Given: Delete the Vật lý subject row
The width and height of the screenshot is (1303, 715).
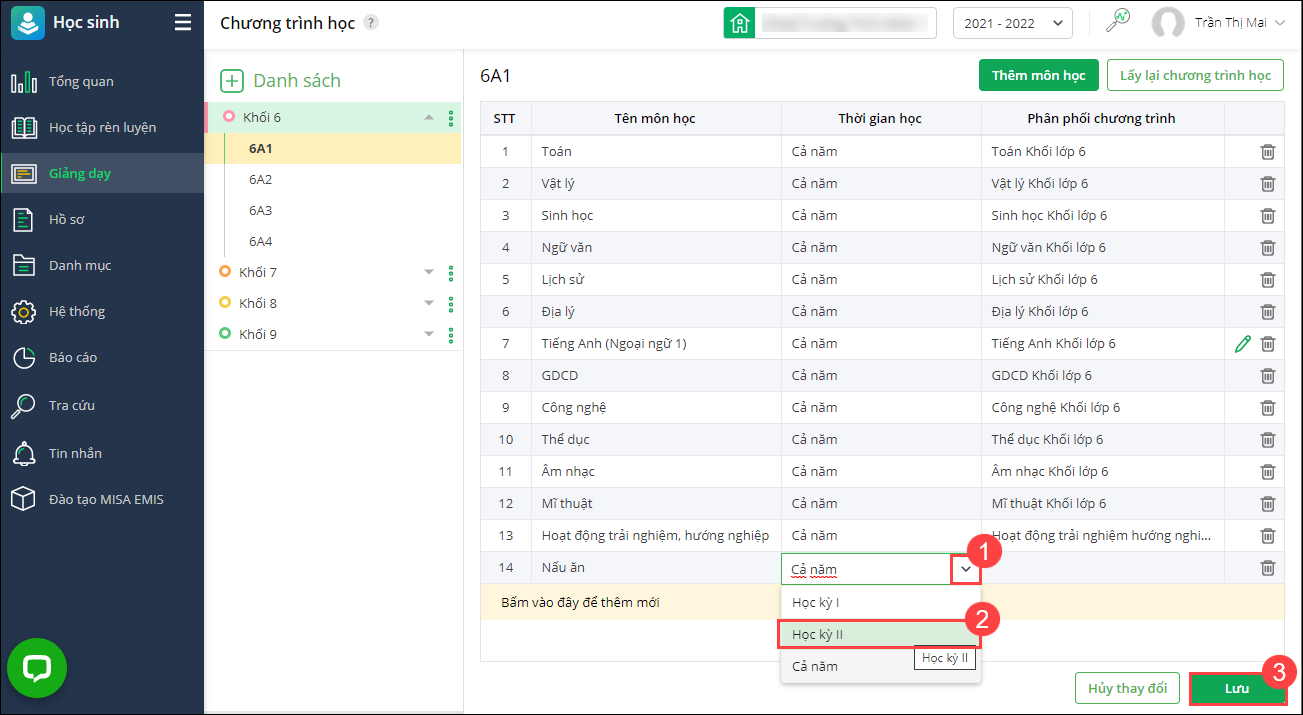Looking at the screenshot, I should (1267, 184).
